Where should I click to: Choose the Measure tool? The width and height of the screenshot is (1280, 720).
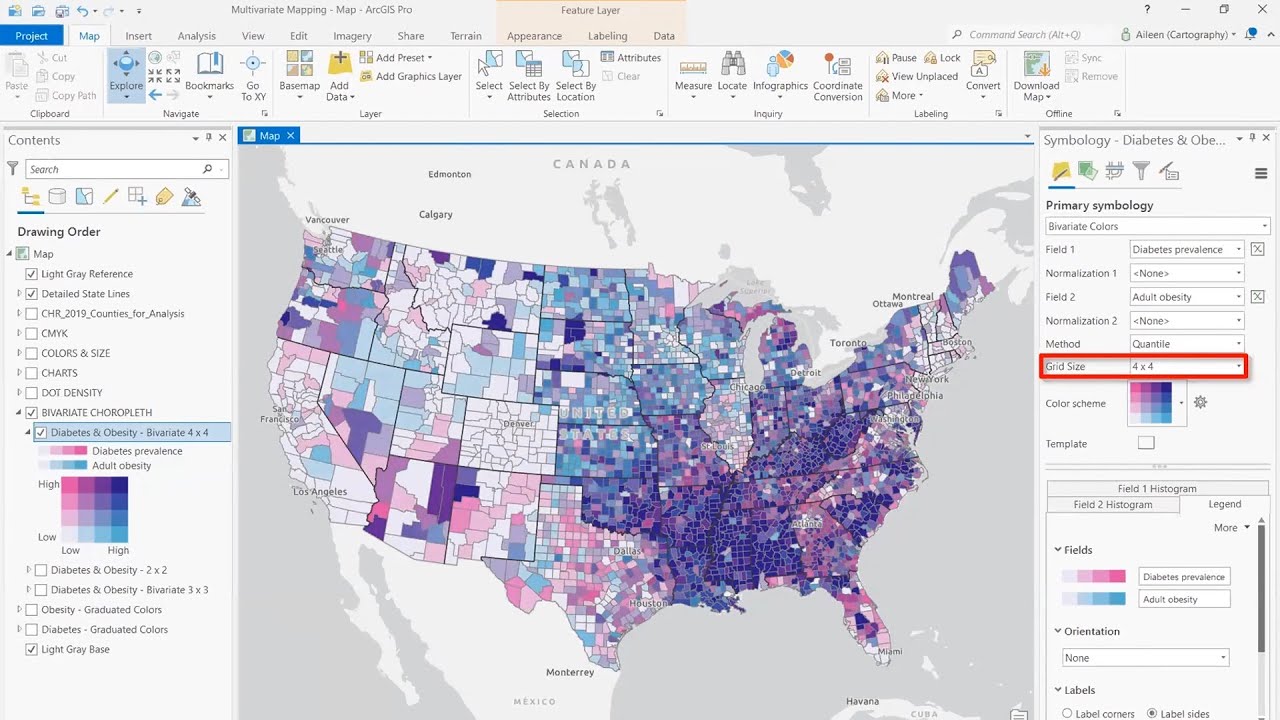pos(693,75)
